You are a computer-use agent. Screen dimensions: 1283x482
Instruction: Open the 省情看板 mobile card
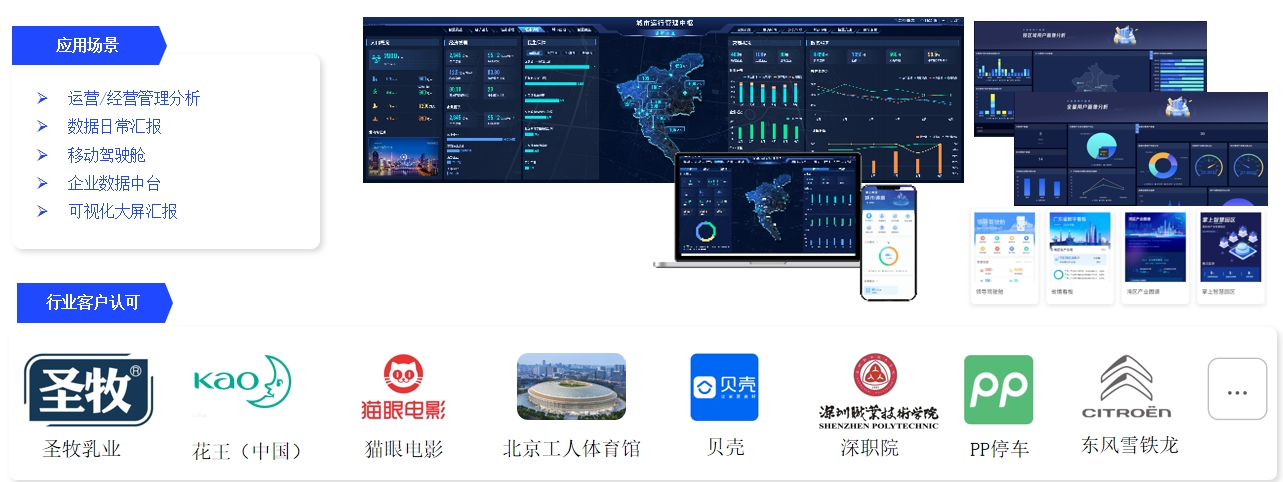pos(1079,257)
